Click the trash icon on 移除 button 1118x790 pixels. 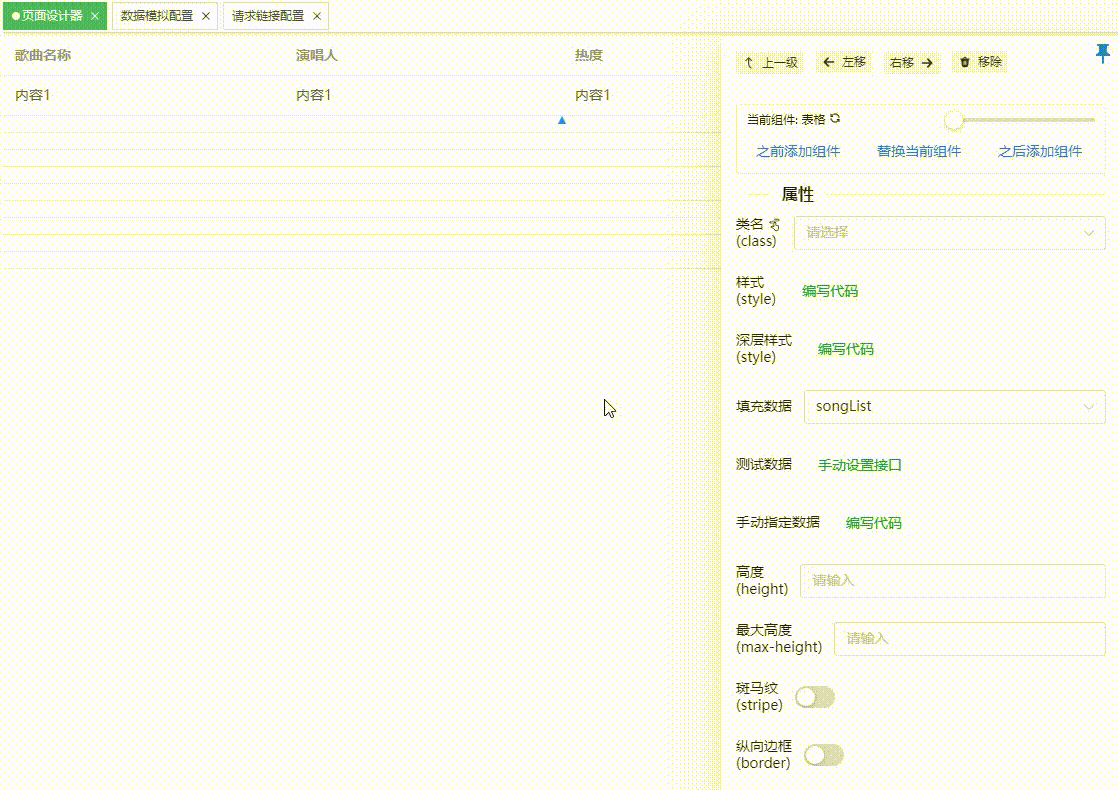(x=963, y=62)
